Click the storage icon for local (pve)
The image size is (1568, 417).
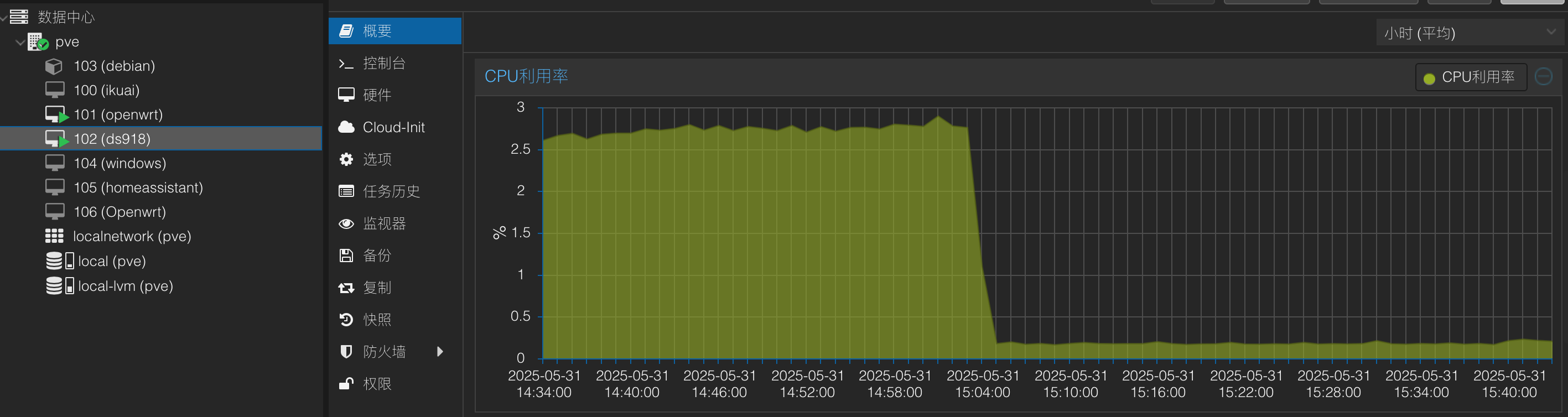tap(60, 260)
